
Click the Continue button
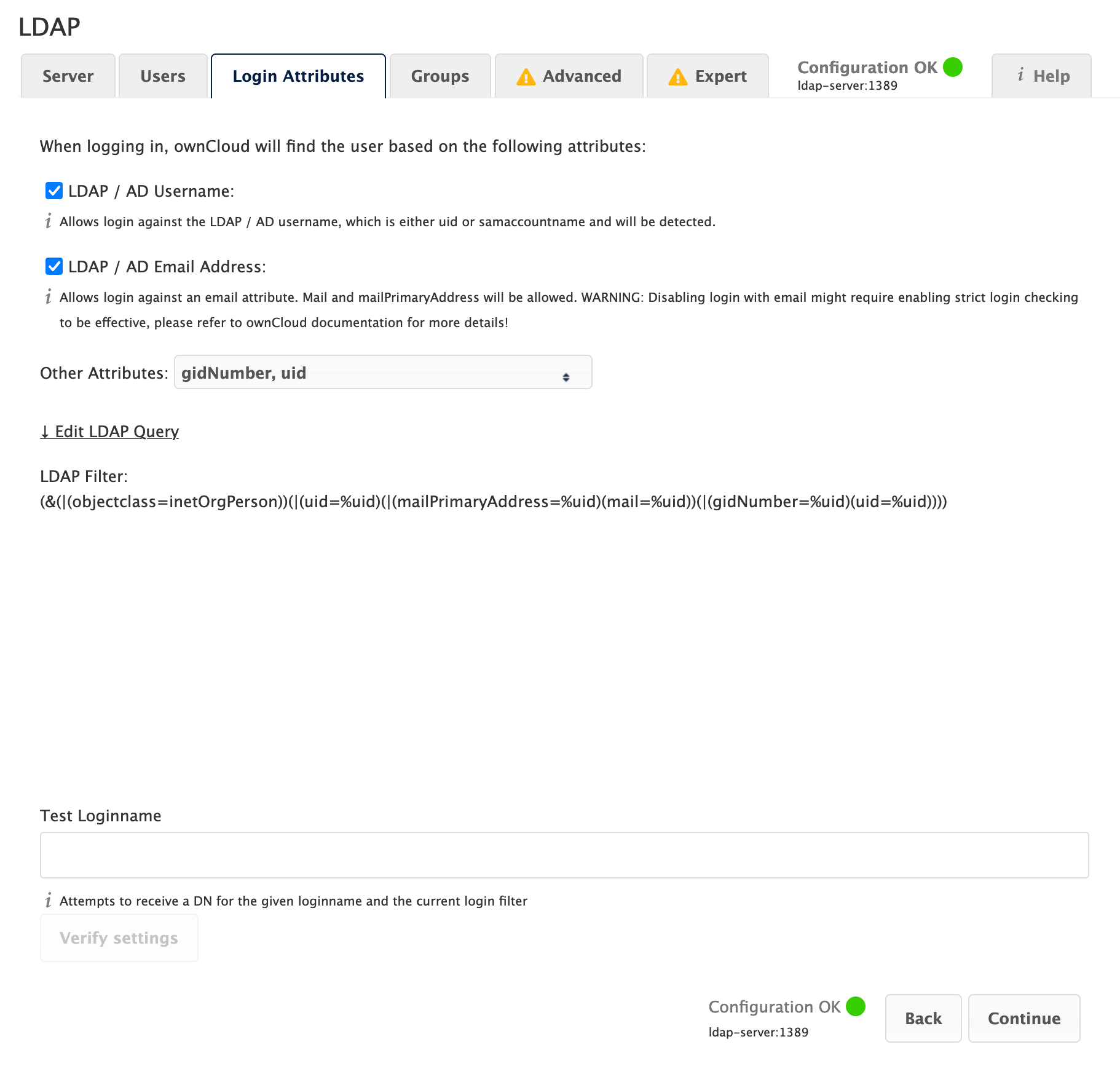point(1023,1018)
